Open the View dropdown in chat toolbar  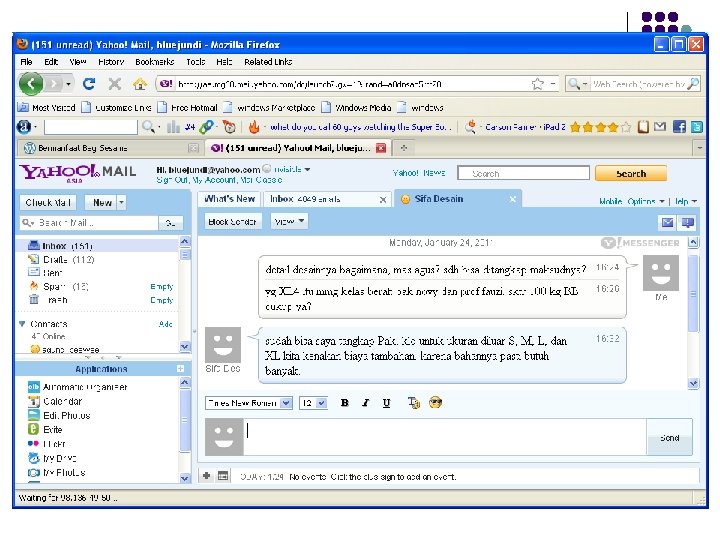tap(289, 221)
